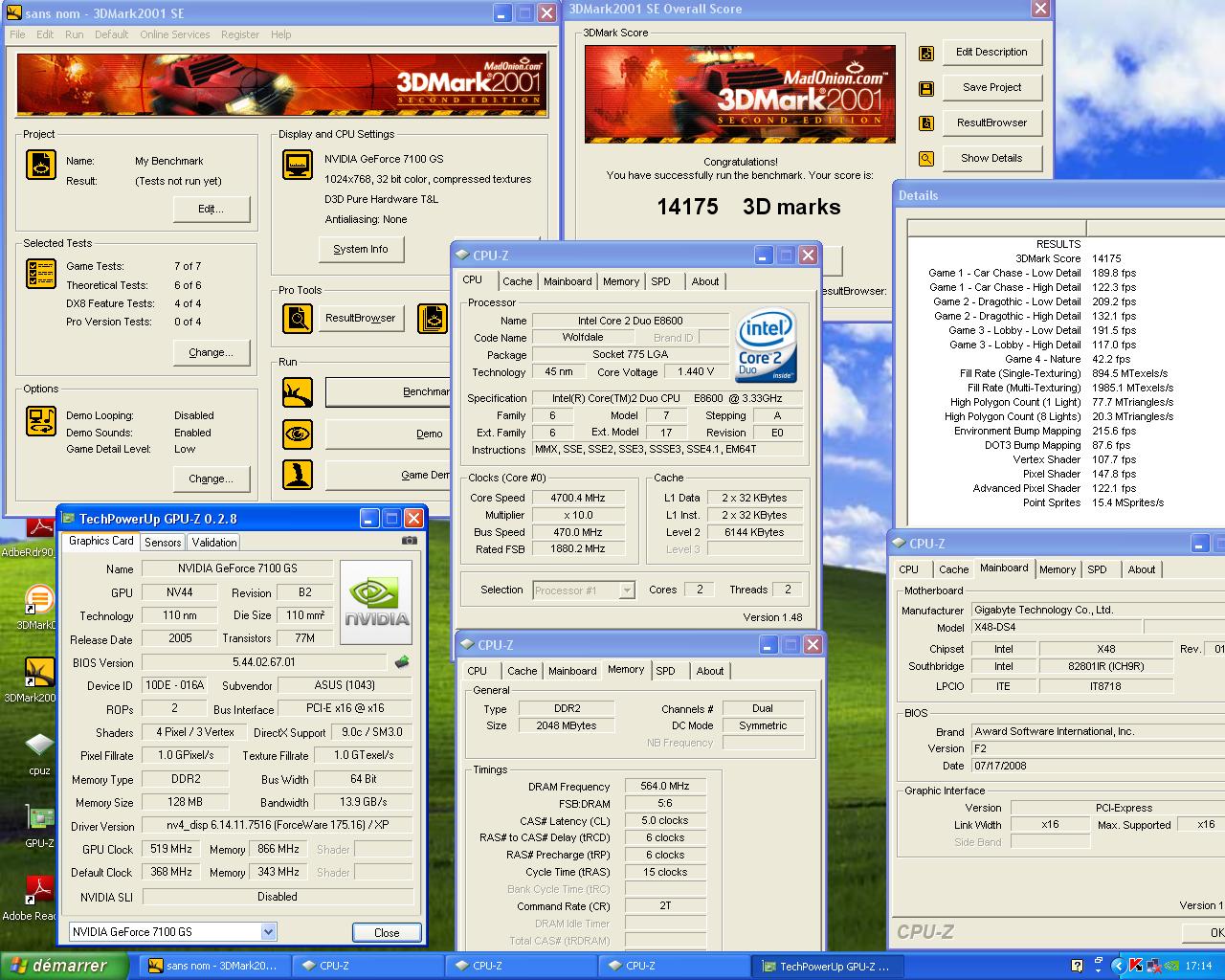Click Change... button under Options
Viewport: 1225px width, 980px height.
[212, 479]
